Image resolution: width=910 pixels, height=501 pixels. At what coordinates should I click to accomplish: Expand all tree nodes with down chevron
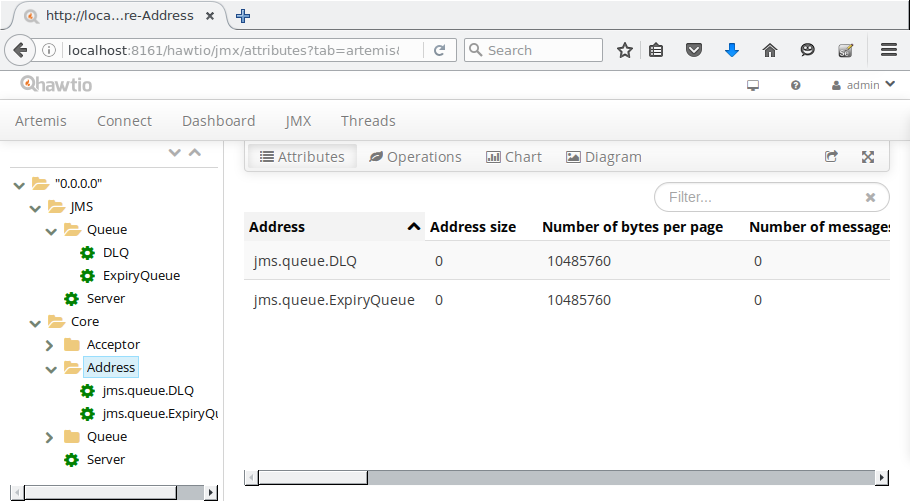pyautogui.click(x=175, y=153)
